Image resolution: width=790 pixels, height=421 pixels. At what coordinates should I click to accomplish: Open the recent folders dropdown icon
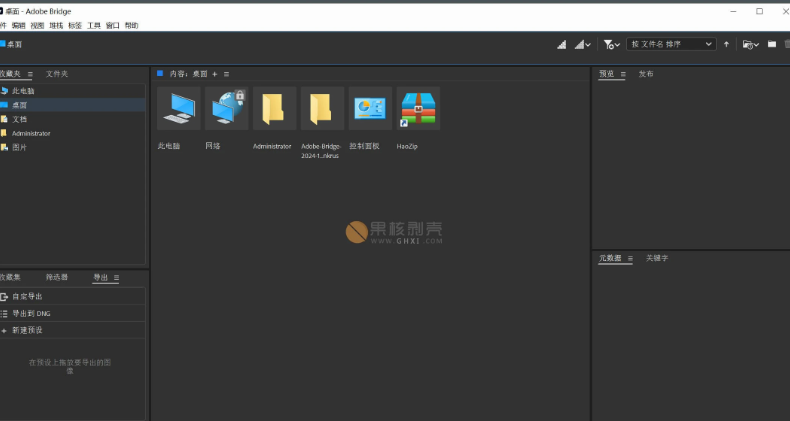[751, 44]
